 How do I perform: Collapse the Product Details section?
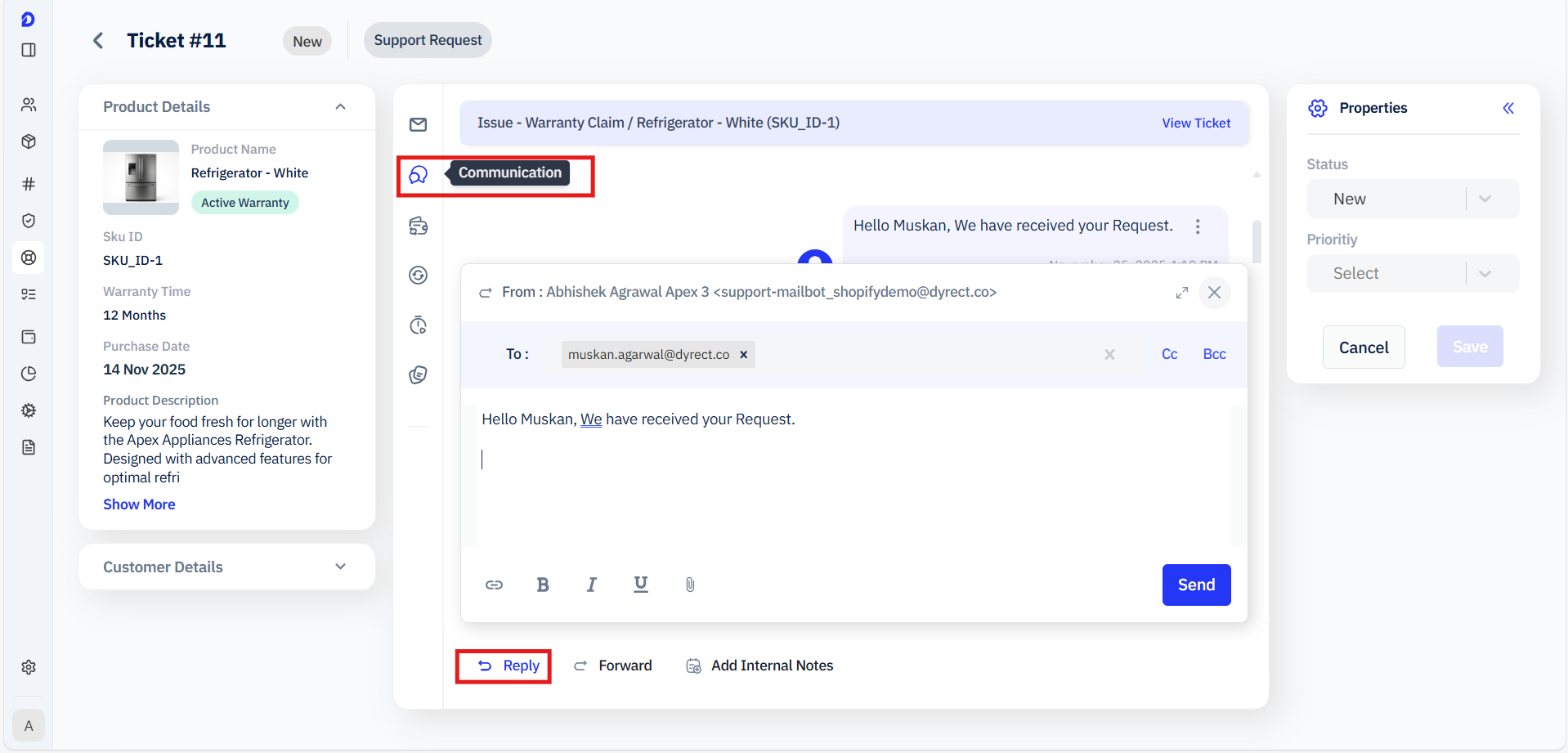point(340,107)
